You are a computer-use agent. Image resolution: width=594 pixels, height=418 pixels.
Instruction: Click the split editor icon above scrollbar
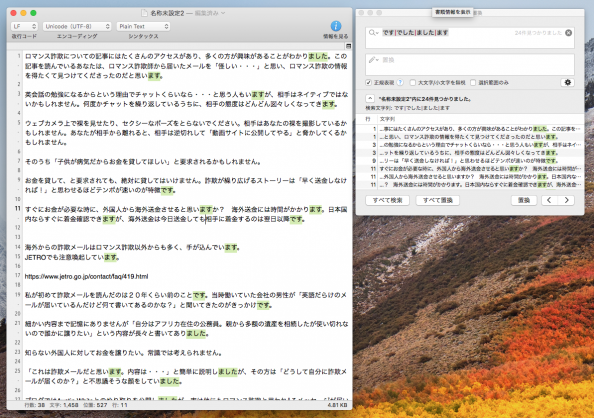point(348,46)
